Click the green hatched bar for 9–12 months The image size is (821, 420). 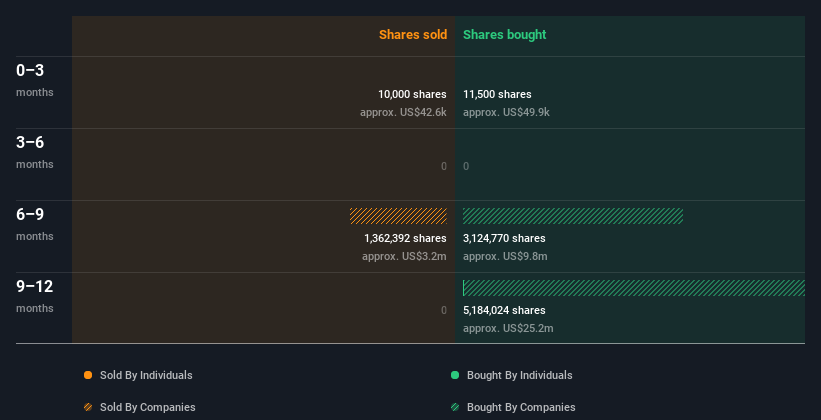pos(634,288)
